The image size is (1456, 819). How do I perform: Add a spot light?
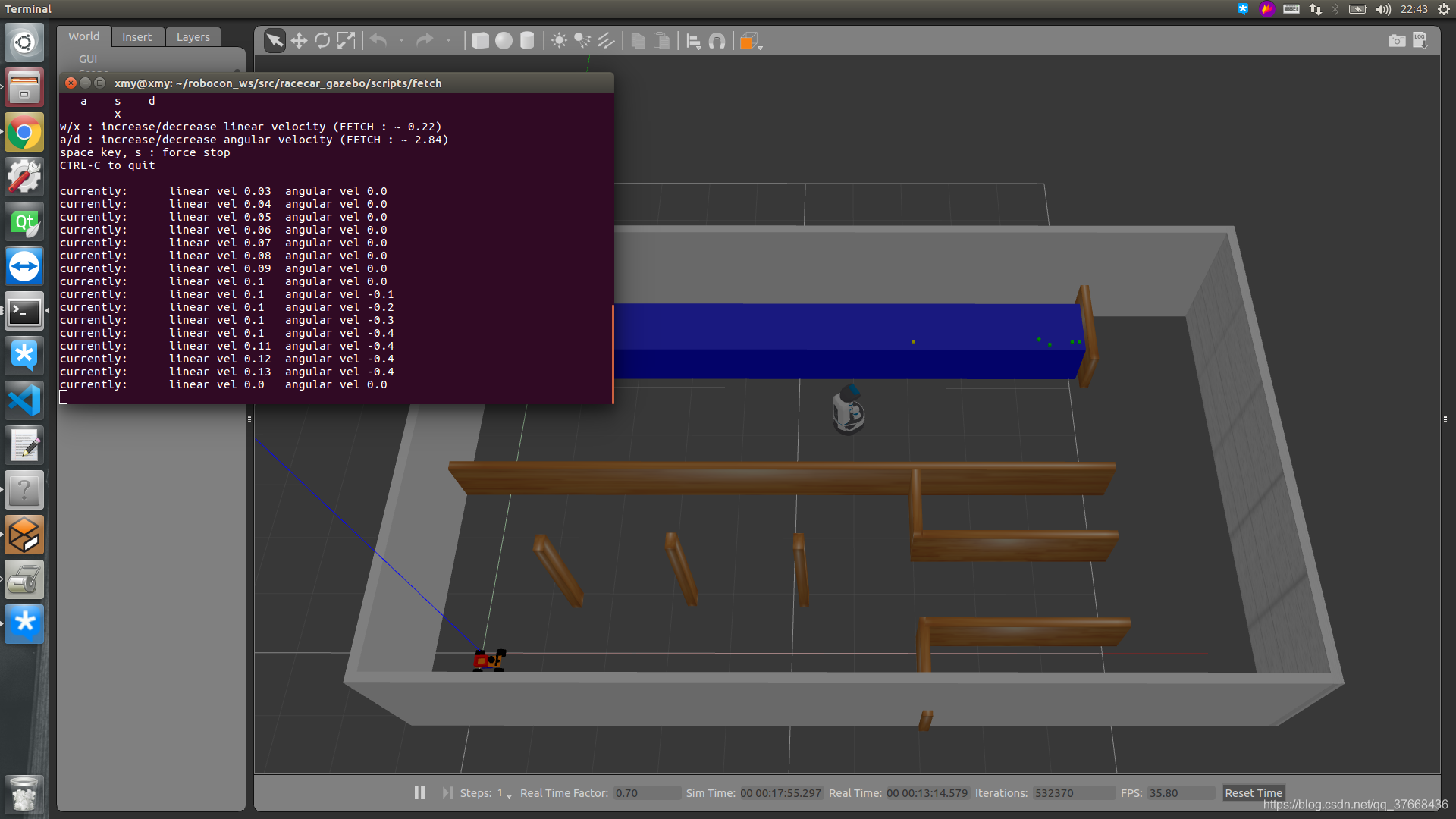click(582, 41)
